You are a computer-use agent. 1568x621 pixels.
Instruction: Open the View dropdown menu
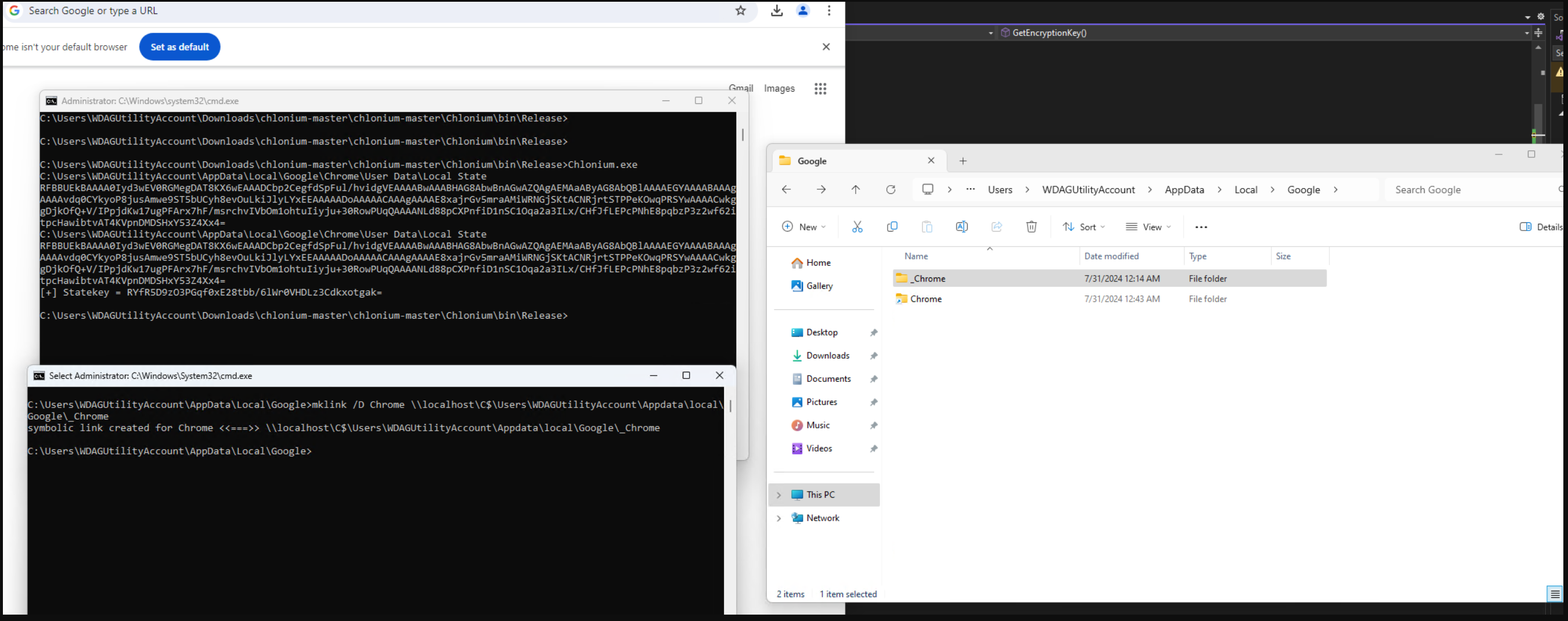(x=1148, y=227)
